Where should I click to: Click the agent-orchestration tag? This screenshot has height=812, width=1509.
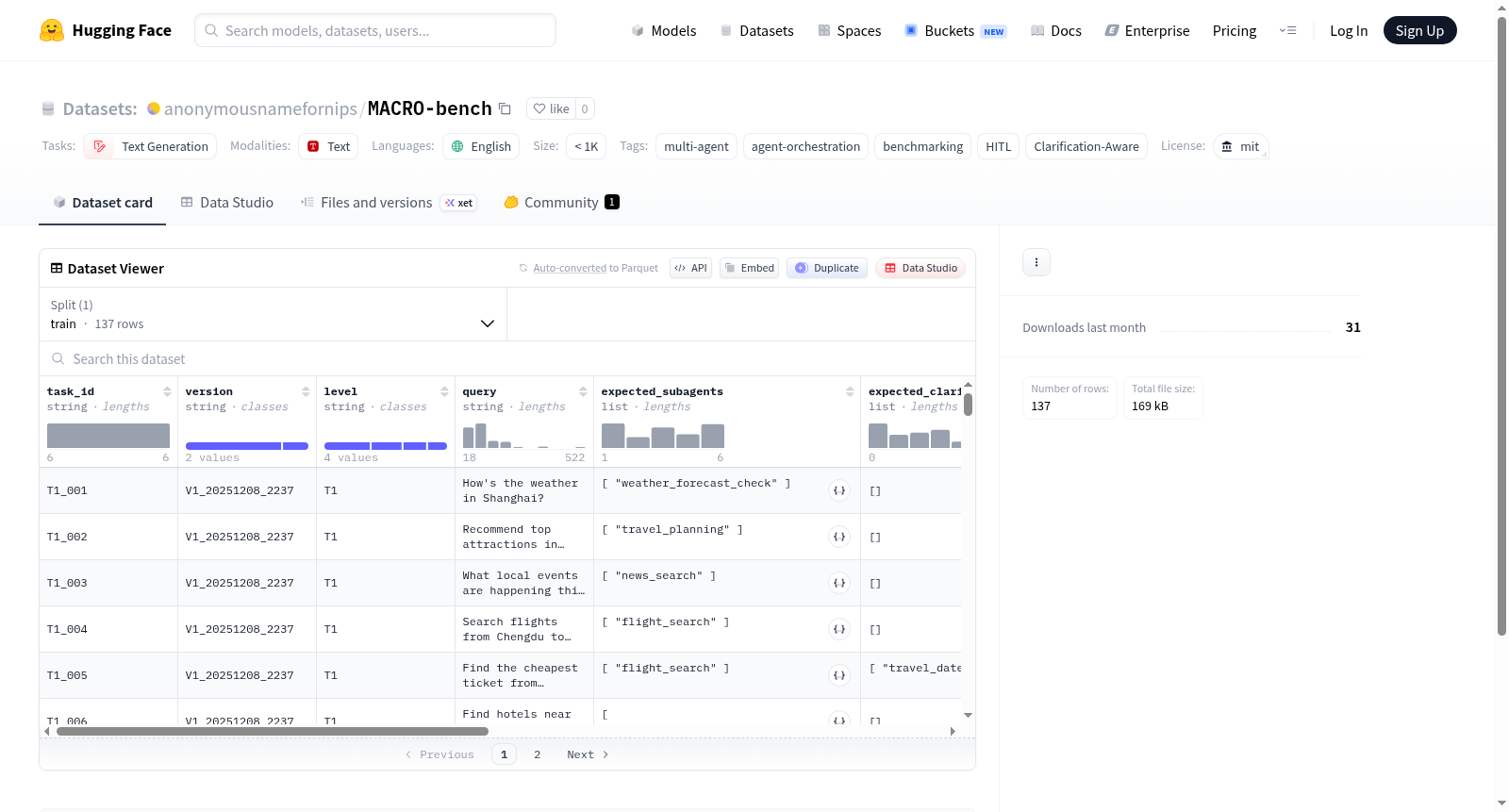tap(805, 146)
